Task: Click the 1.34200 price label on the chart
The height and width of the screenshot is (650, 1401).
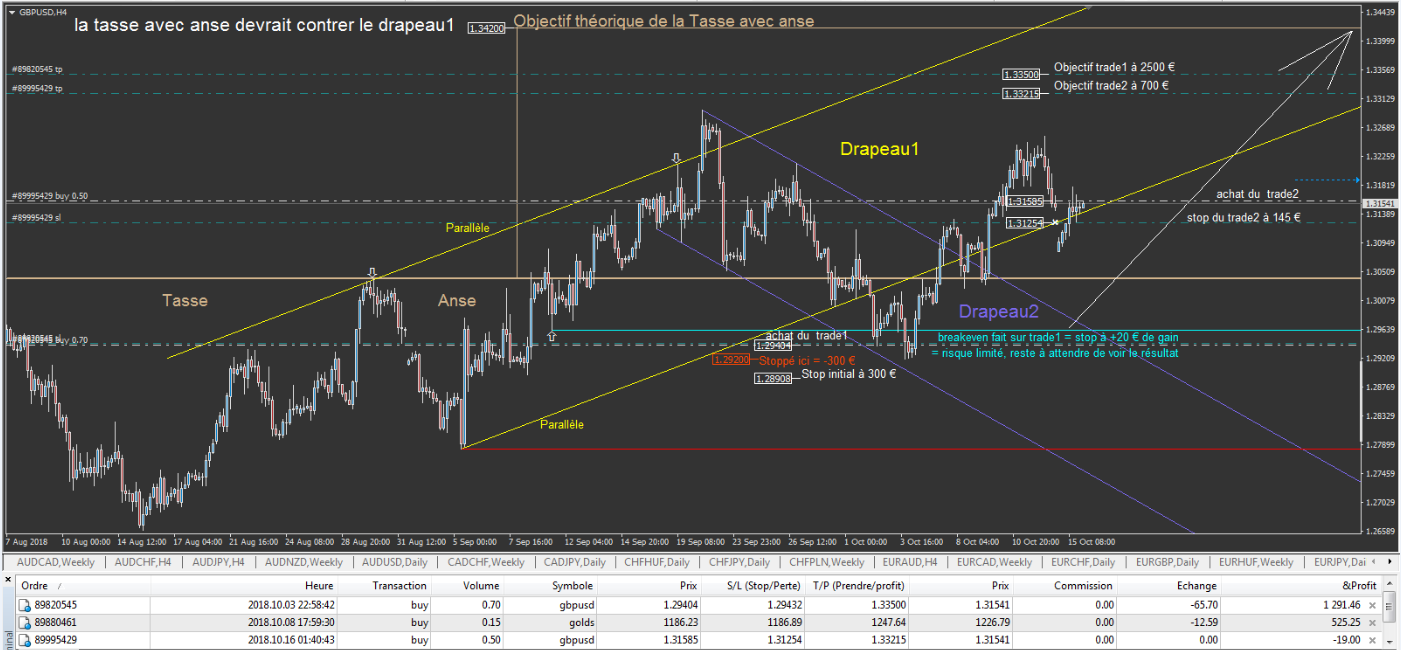Action: tap(487, 29)
